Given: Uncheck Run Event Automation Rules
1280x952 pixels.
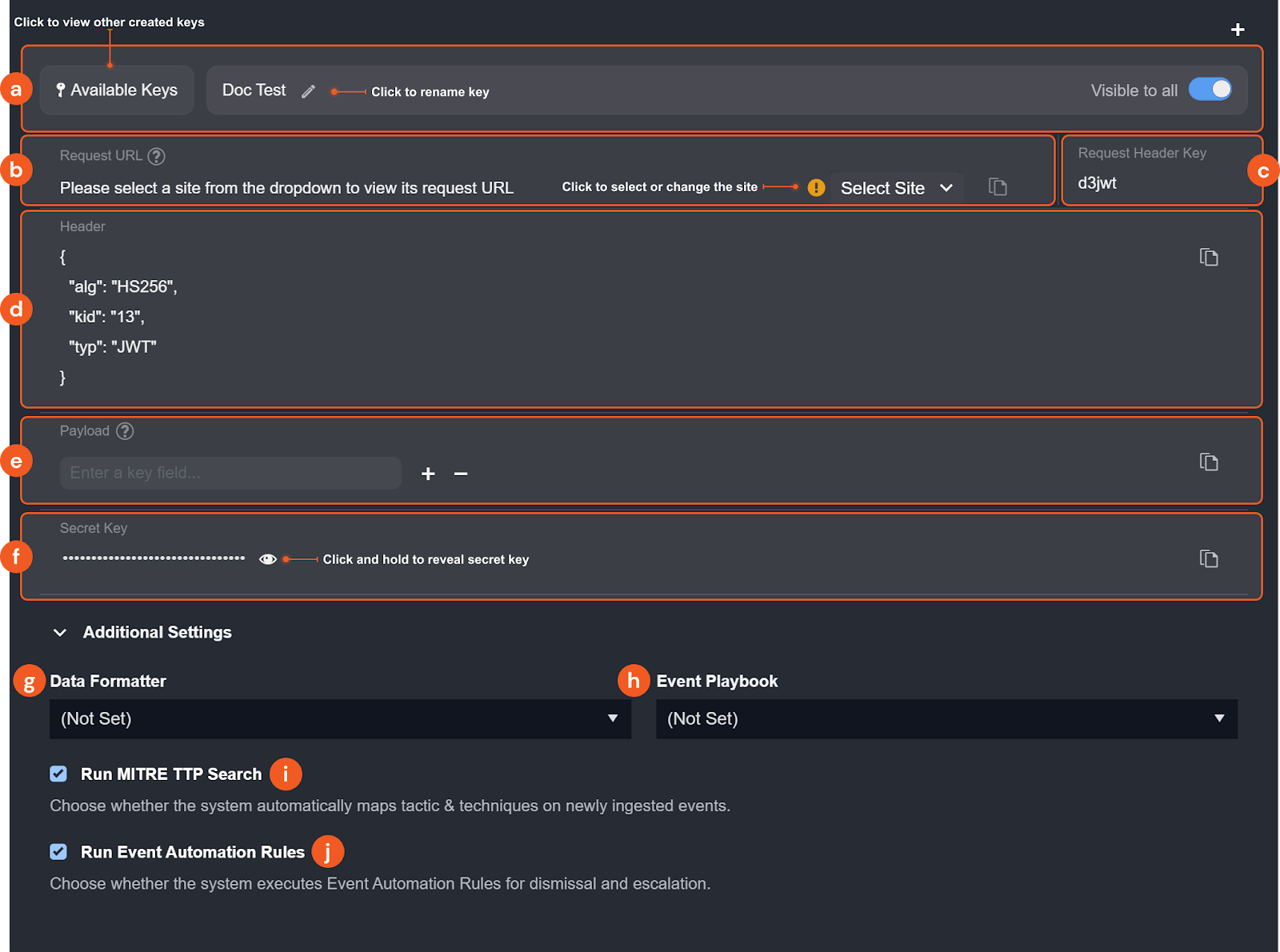Looking at the screenshot, I should [x=58, y=851].
